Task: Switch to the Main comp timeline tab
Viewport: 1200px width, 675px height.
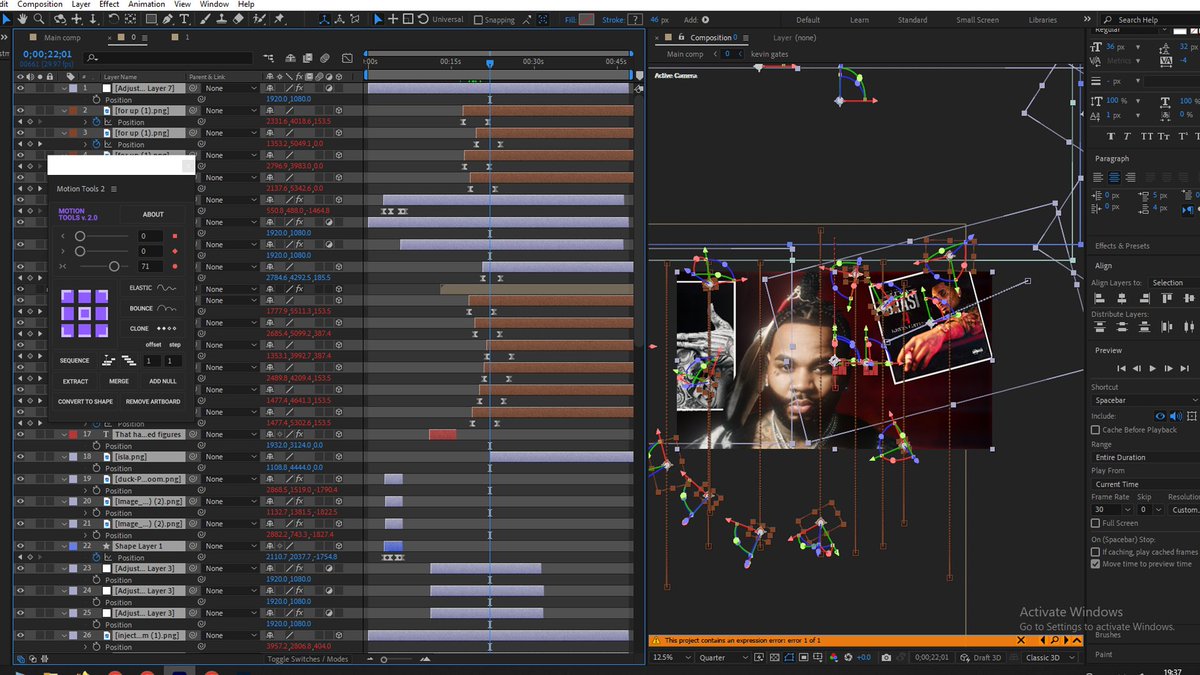Action: [62, 38]
